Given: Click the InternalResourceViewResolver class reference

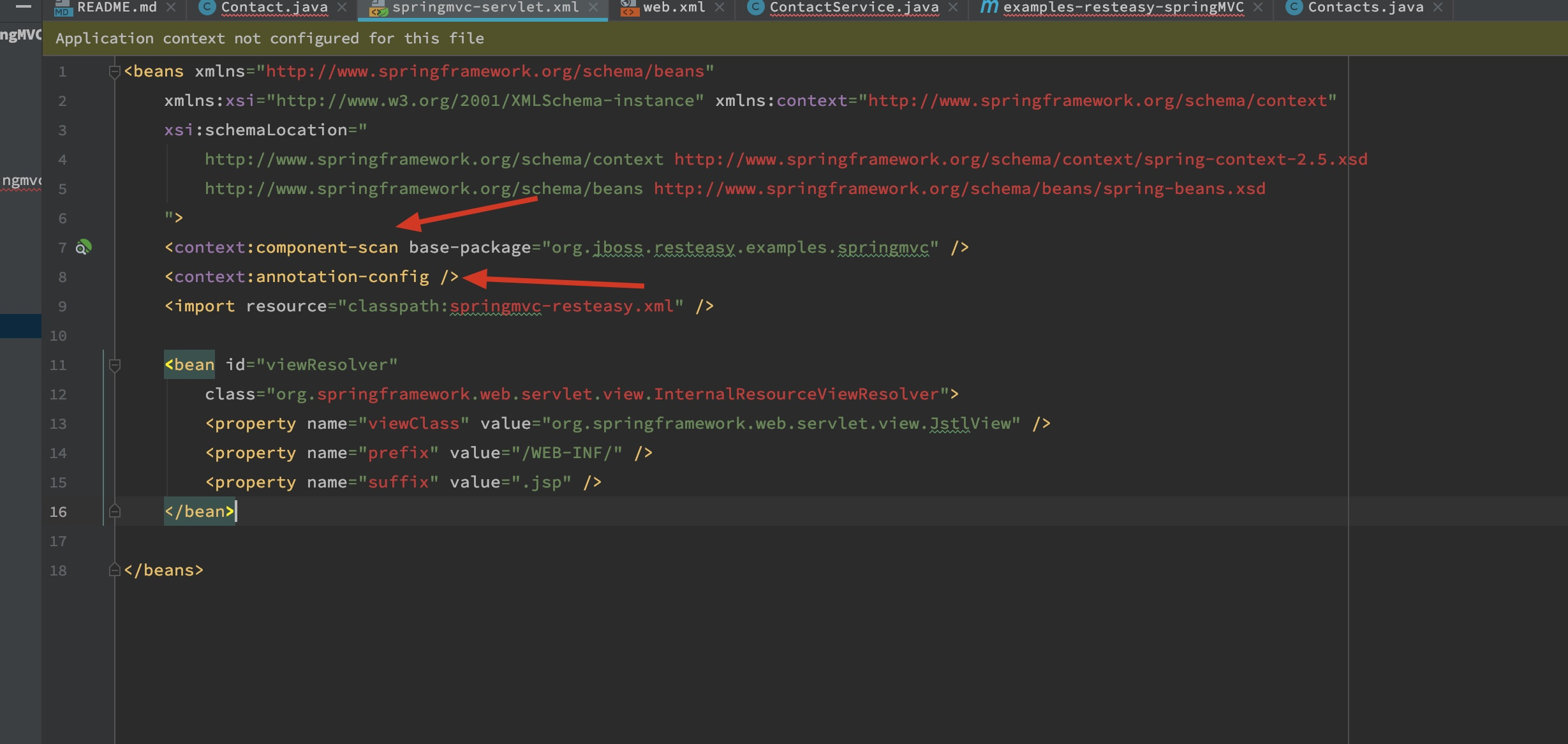Looking at the screenshot, I should [796, 394].
